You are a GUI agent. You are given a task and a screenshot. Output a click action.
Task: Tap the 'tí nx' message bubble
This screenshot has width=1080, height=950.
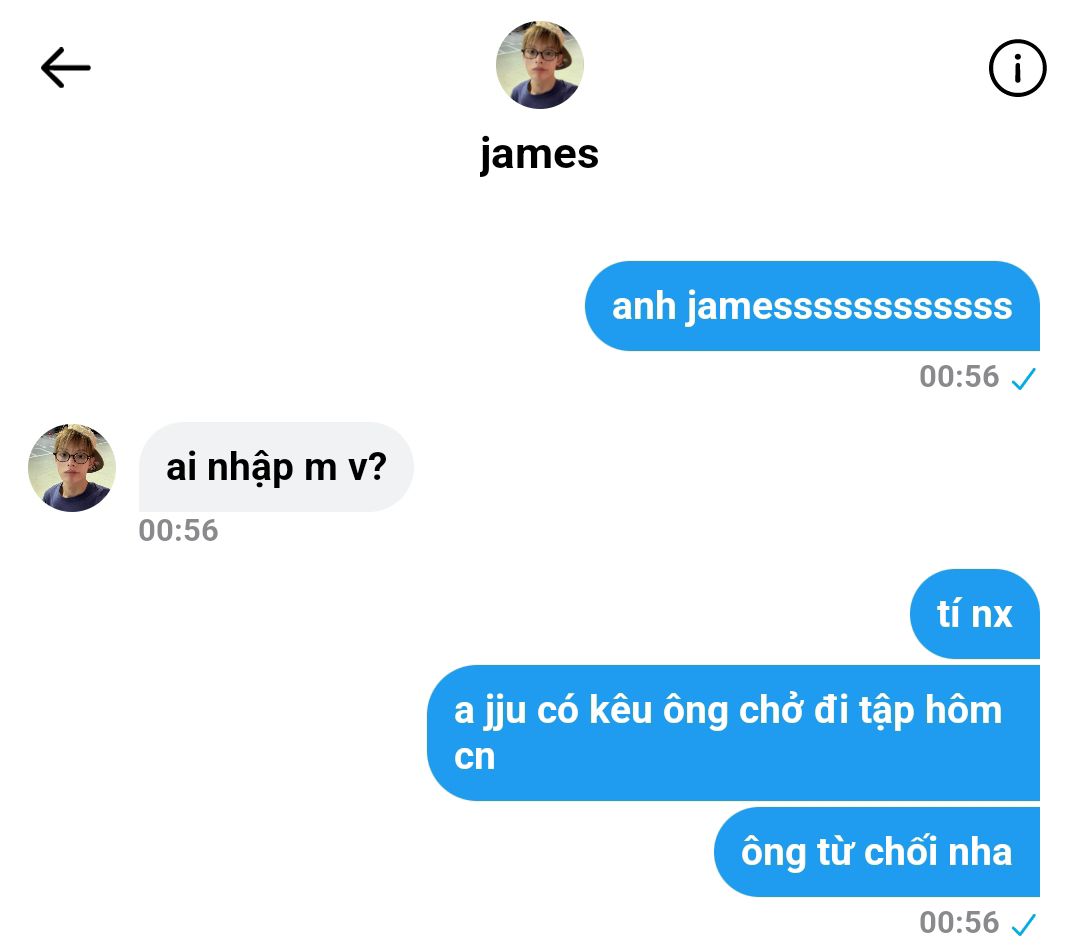click(x=975, y=614)
